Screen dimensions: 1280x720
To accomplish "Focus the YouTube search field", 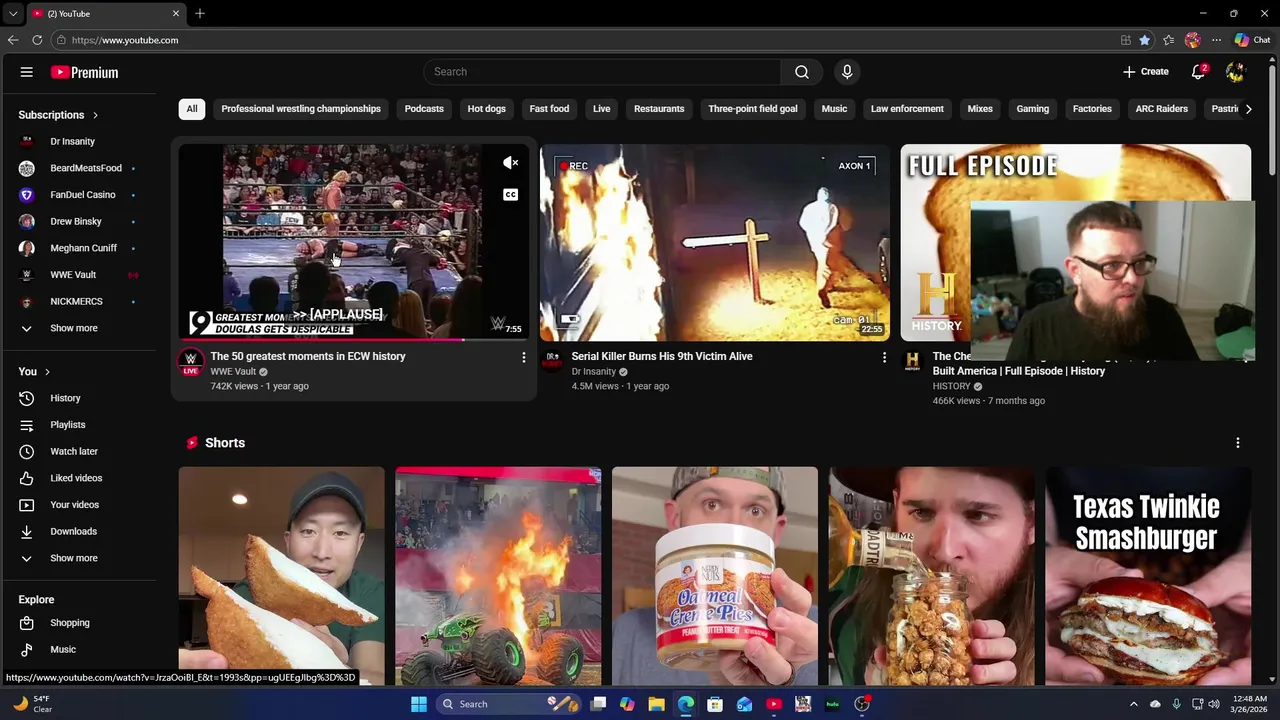I will 602,72.
